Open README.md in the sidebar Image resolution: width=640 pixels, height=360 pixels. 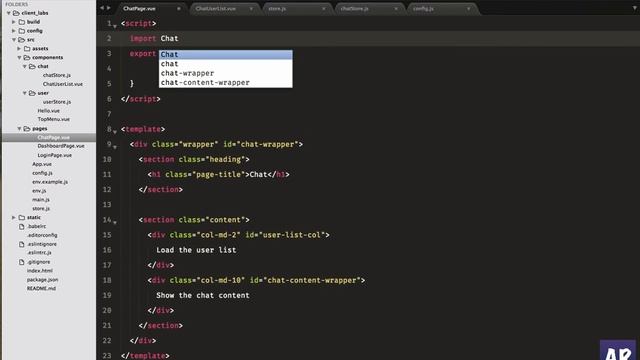click(41, 289)
